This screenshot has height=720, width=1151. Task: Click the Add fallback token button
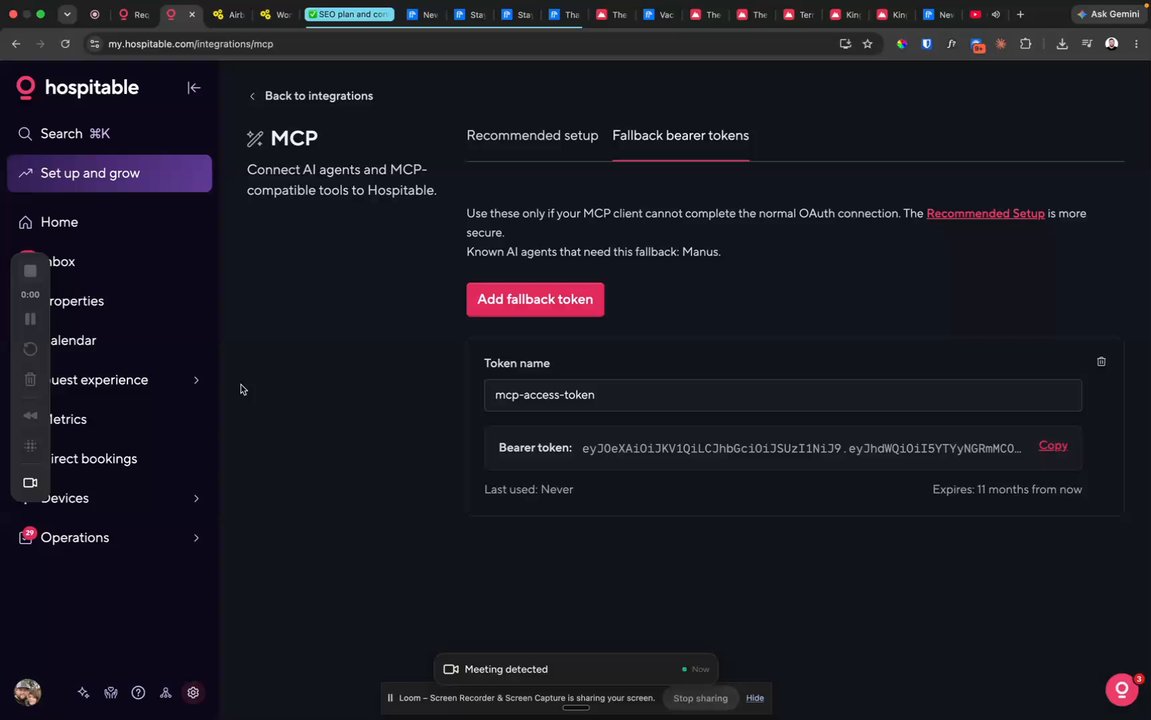point(535,299)
